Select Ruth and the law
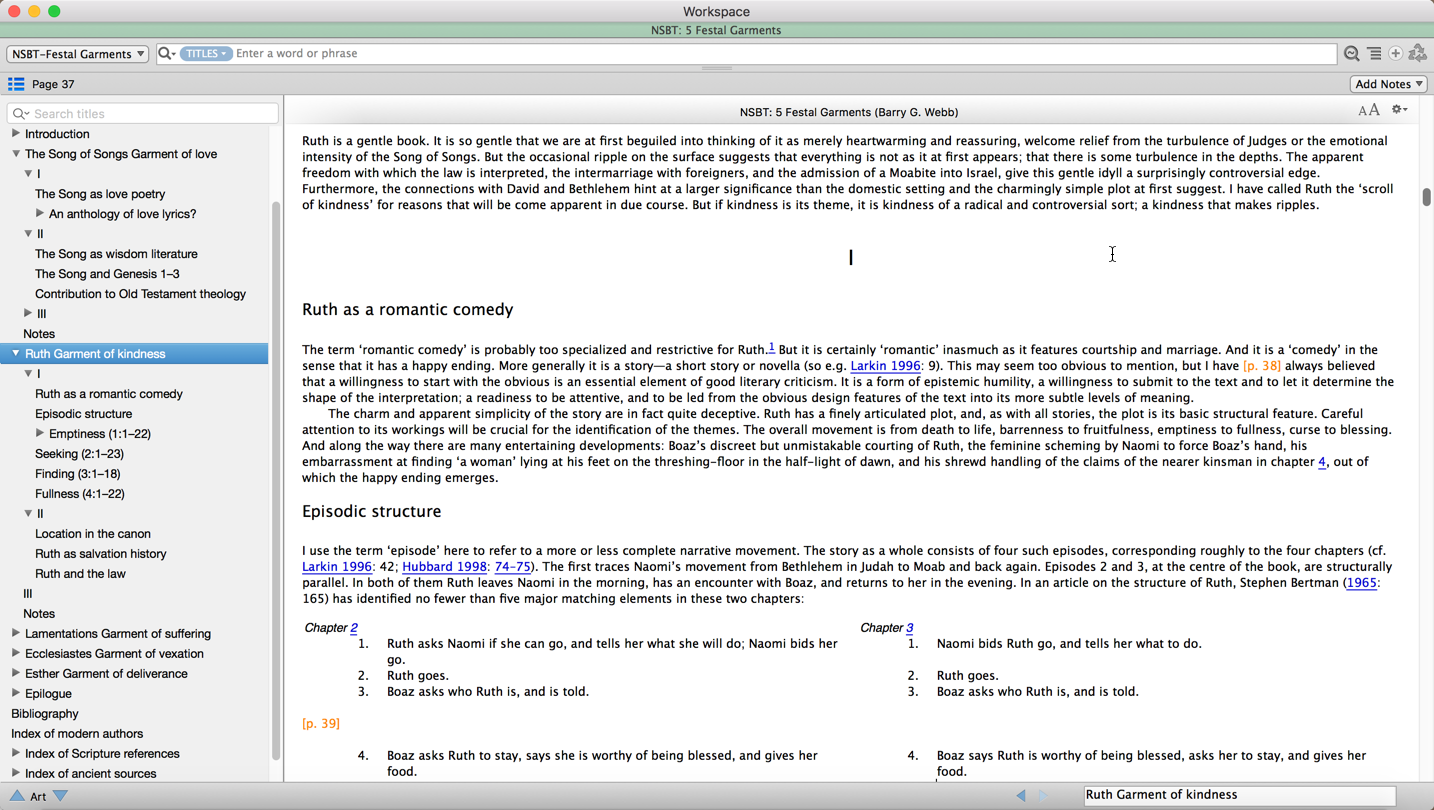The image size is (1434, 810). click(x=80, y=574)
